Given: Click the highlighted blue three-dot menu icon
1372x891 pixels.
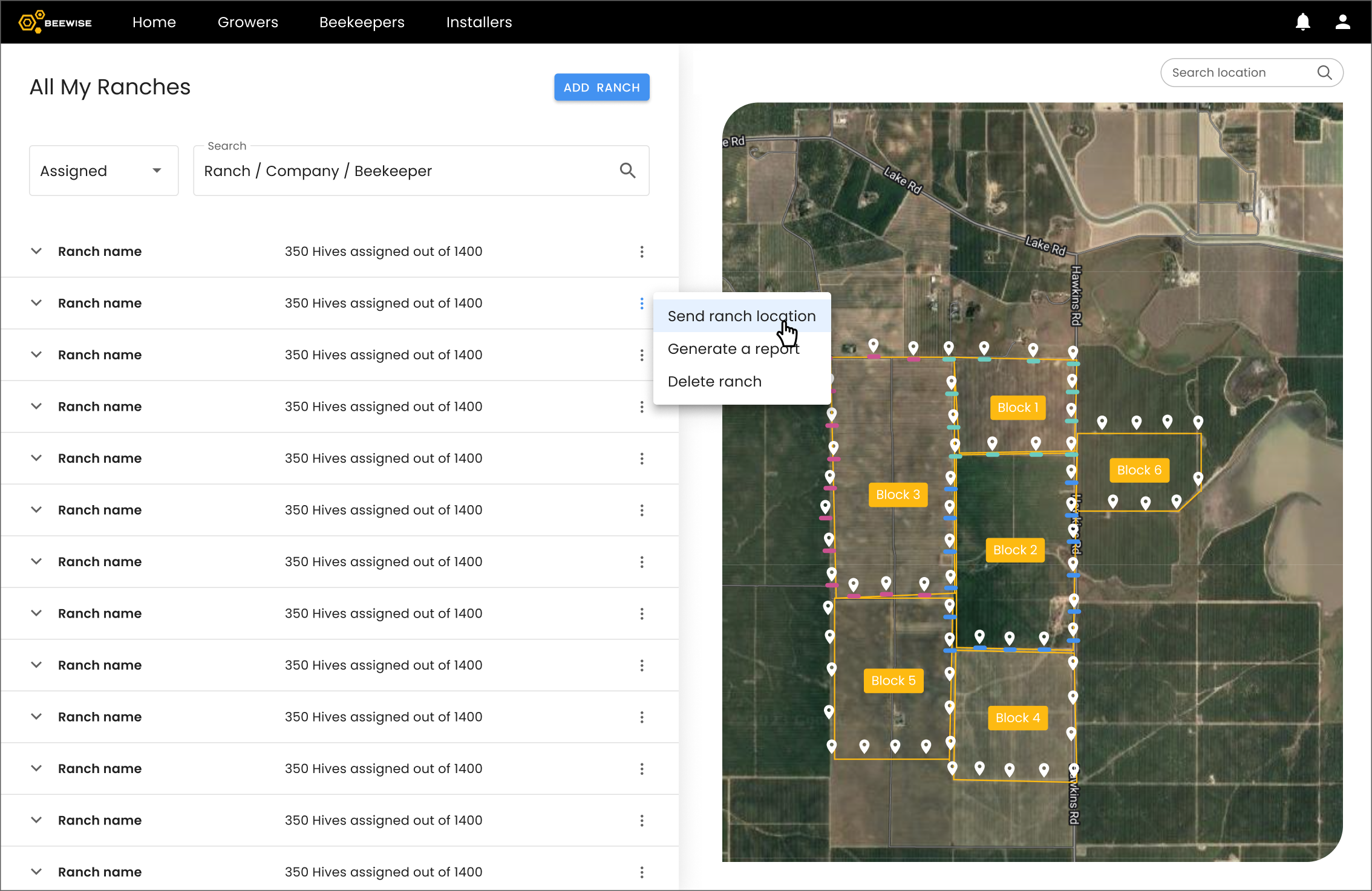Looking at the screenshot, I should point(642,304).
